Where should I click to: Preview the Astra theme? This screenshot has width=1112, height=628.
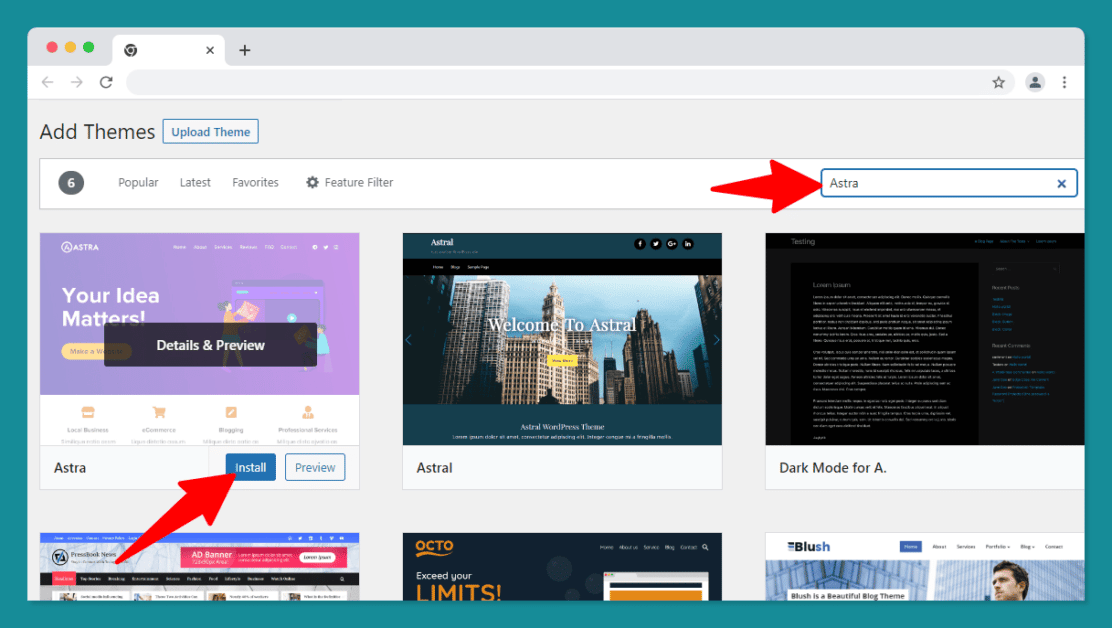pos(315,467)
